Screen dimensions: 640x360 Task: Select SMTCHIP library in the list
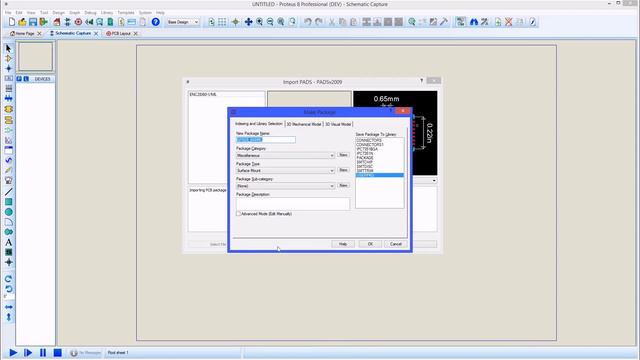point(364,162)
